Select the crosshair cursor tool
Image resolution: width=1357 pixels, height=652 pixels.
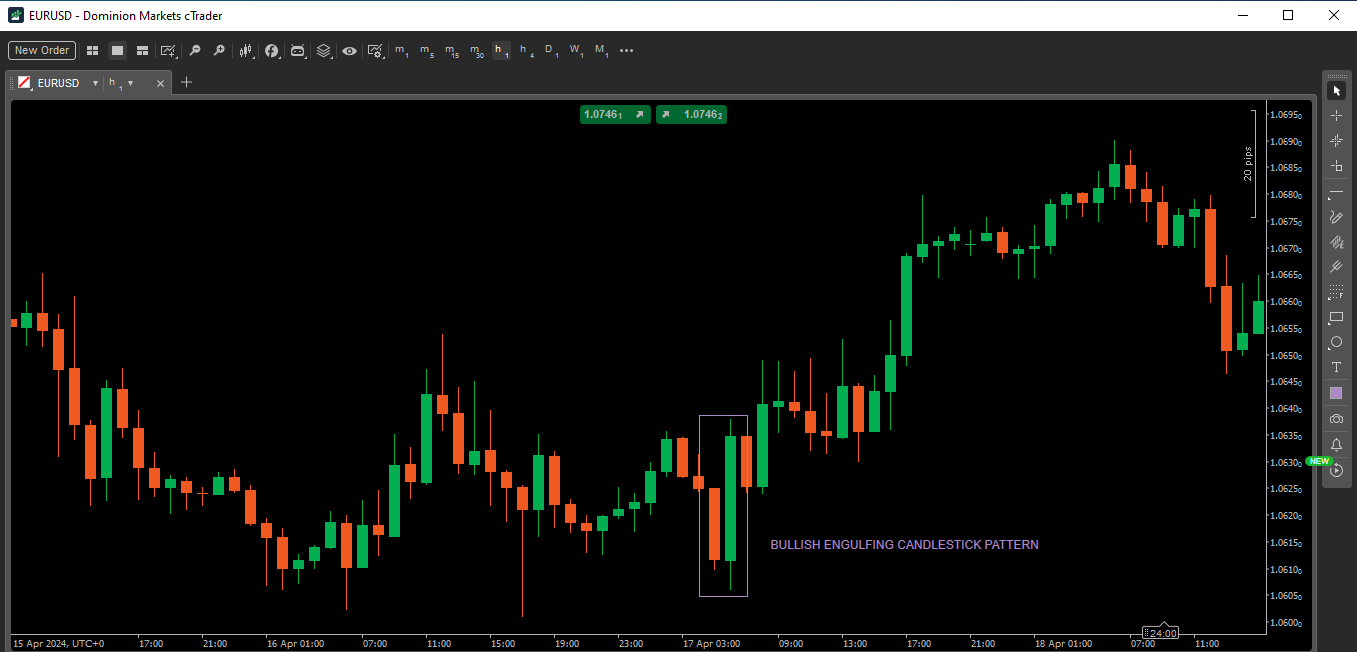[1336, 115]
